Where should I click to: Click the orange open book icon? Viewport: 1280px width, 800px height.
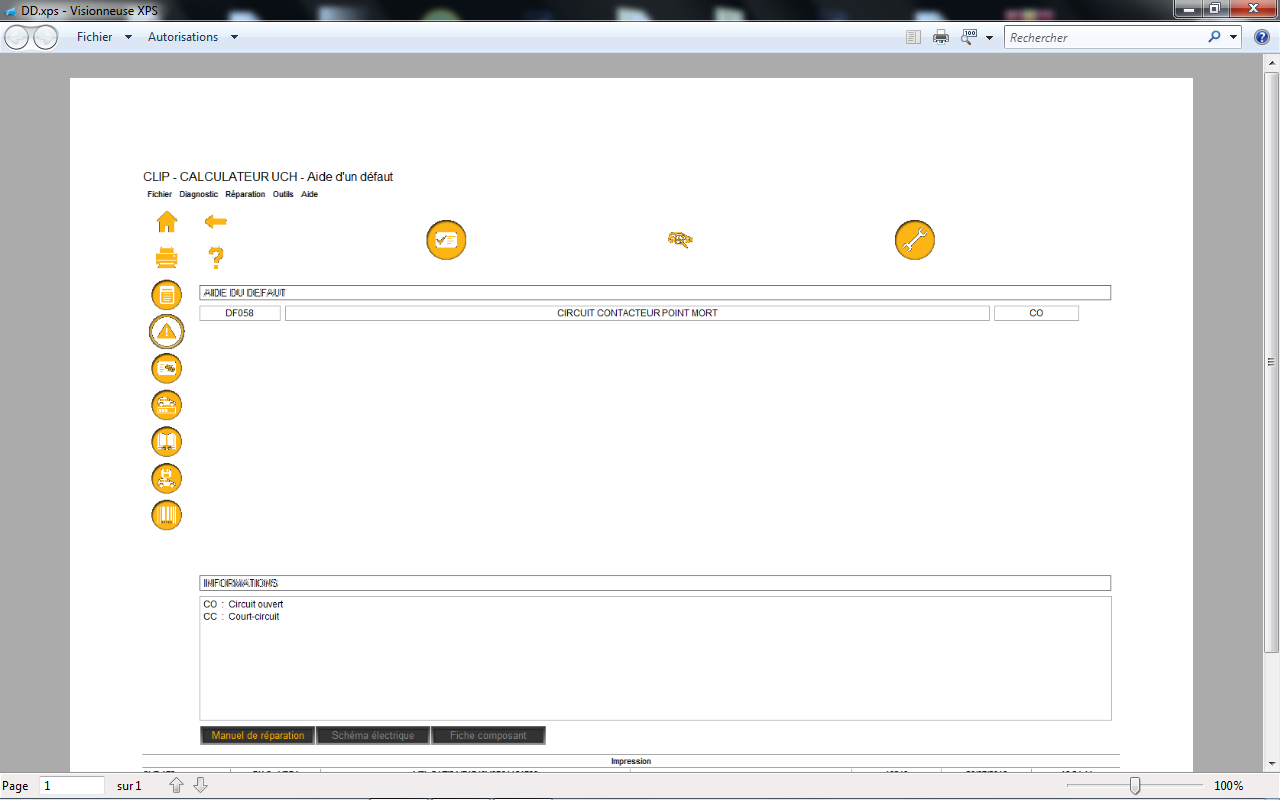click(x=166, y=441)
